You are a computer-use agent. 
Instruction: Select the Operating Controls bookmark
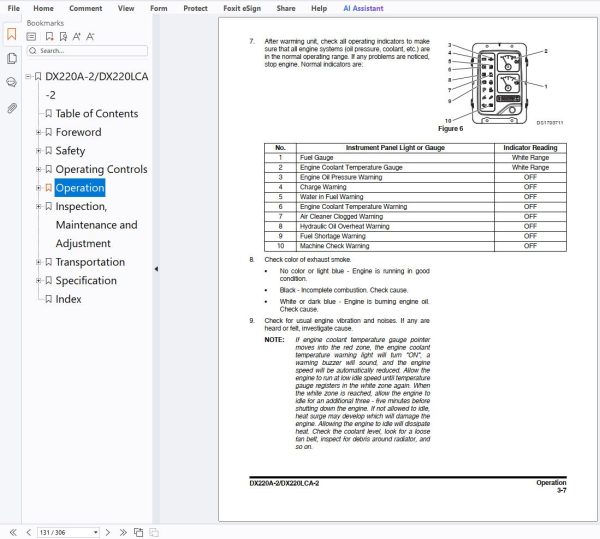pos(101,169)
